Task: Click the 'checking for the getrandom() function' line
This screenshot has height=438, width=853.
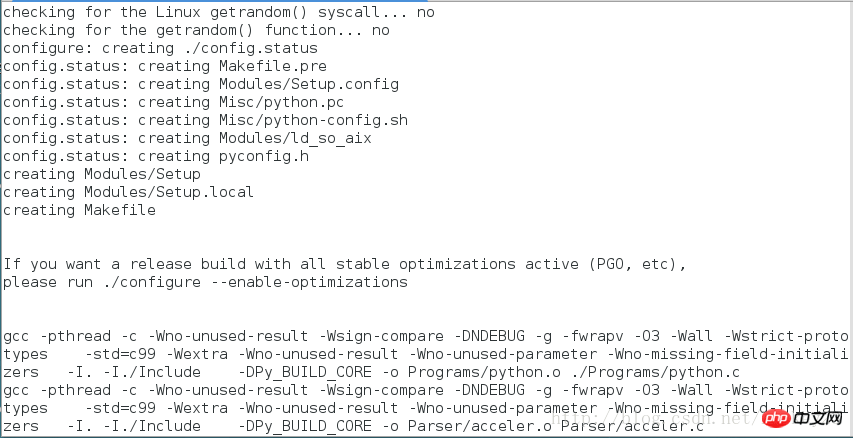Action: (x=196, y=30)
